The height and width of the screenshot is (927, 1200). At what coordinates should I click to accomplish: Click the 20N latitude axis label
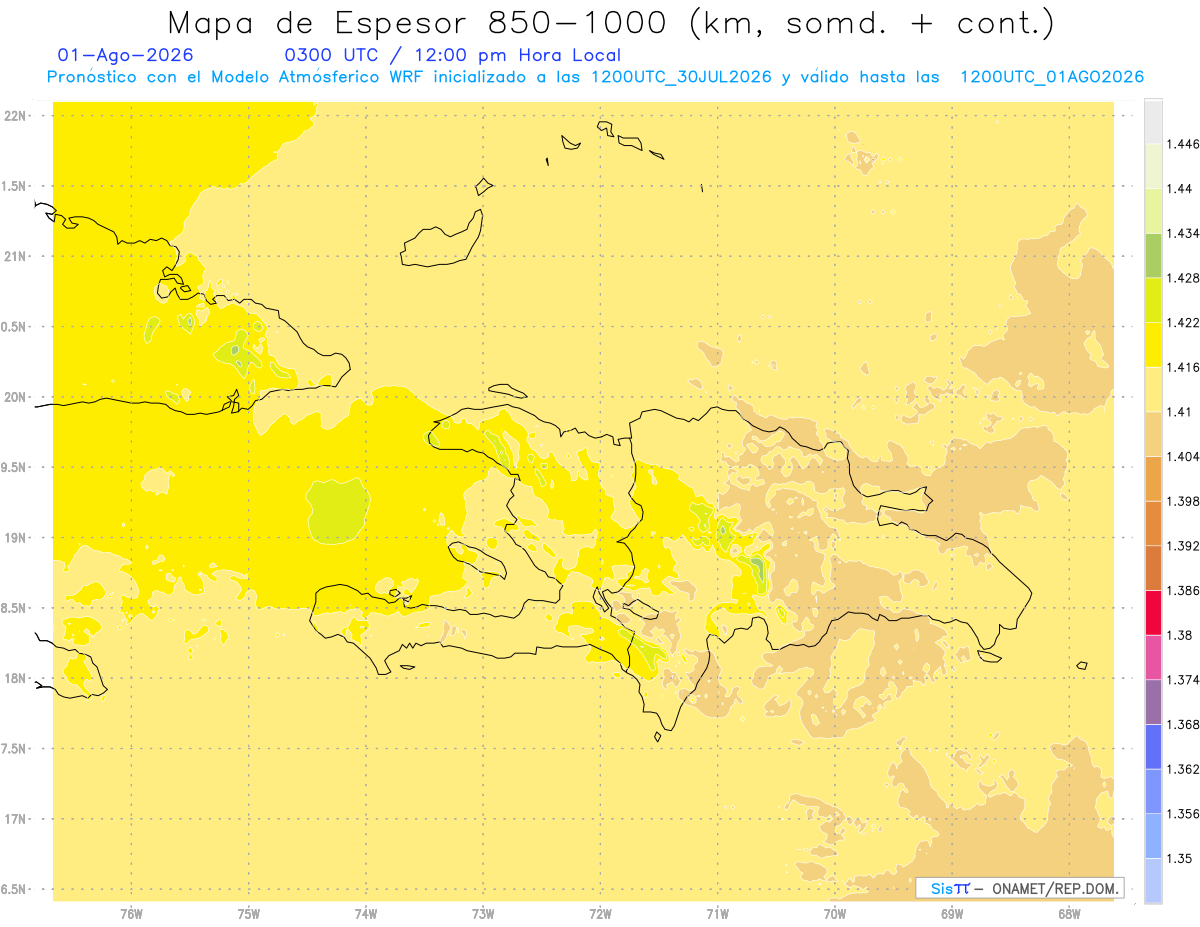click(16, 397)
